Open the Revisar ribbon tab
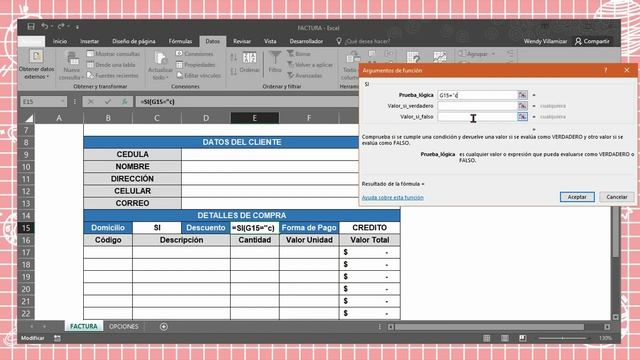 tap(242, 41)
